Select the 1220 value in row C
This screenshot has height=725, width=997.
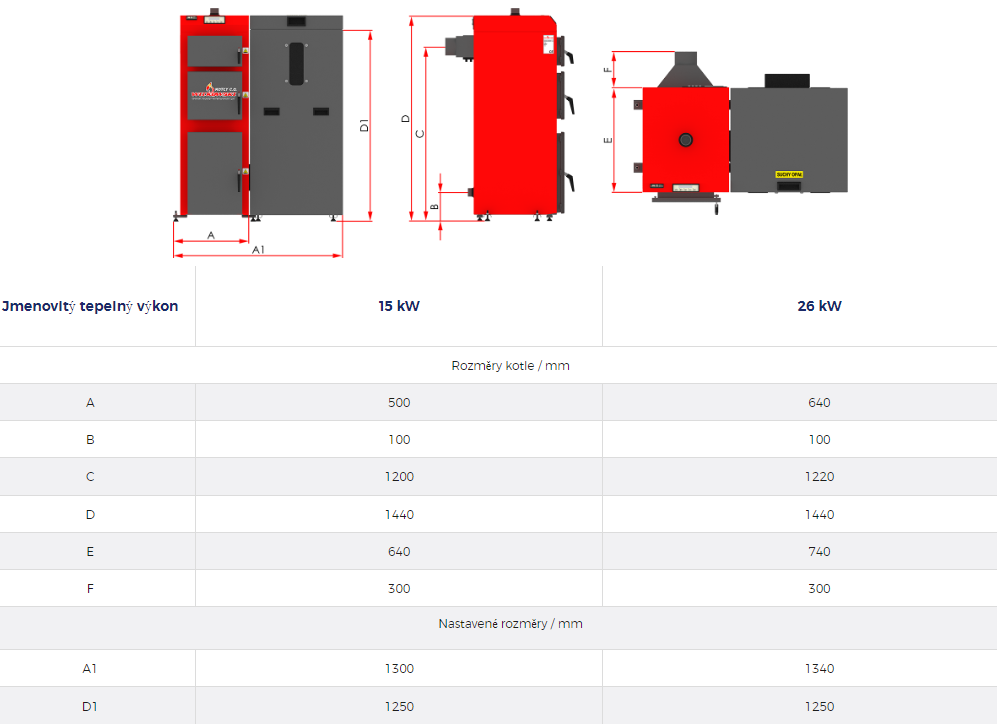(819, 477)
